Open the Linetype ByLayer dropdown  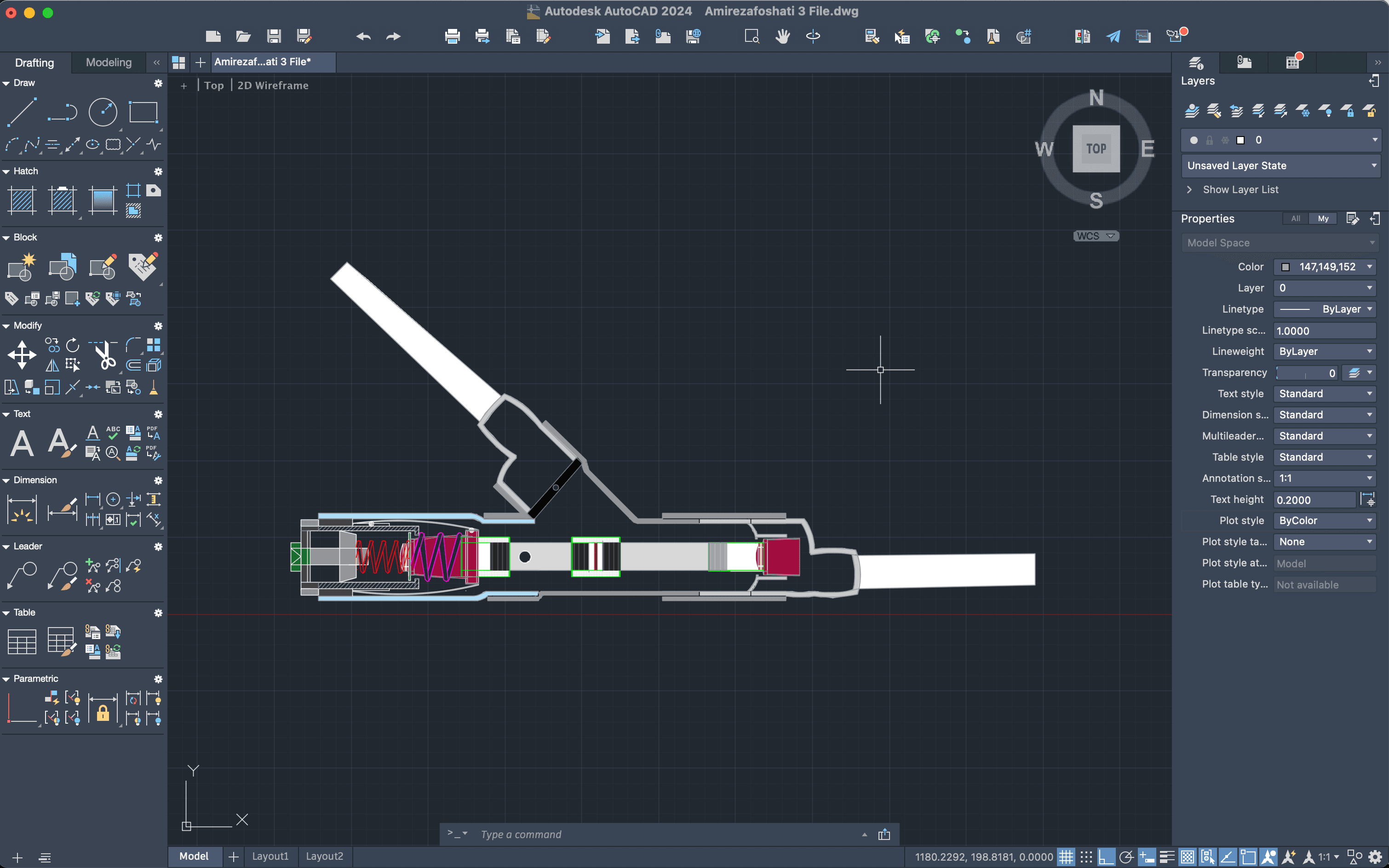coord(1324,309)
